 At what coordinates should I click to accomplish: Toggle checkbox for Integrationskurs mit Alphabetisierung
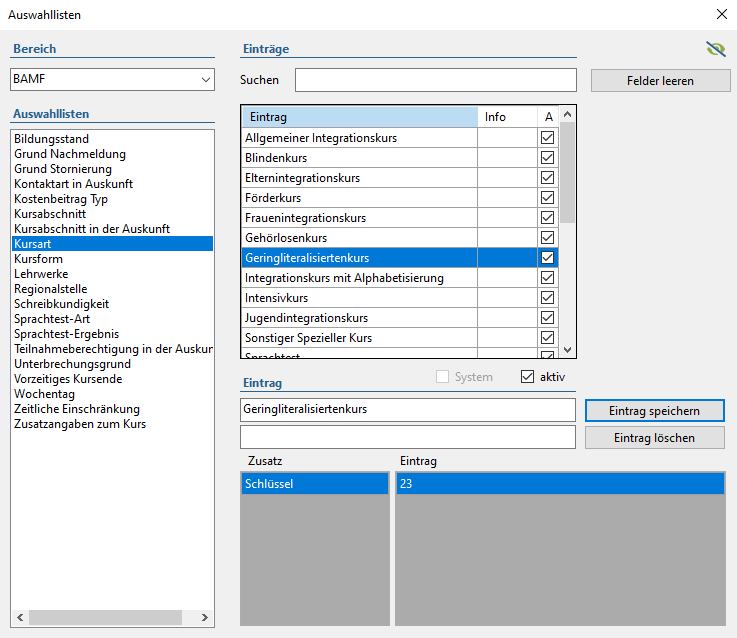547,278
